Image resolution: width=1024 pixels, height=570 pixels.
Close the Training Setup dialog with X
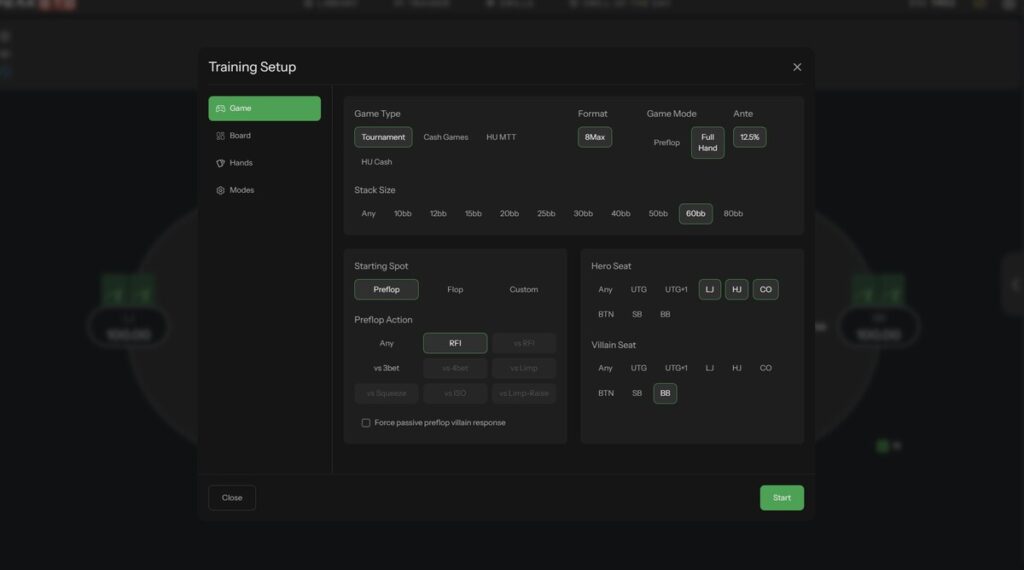[797, 67]
